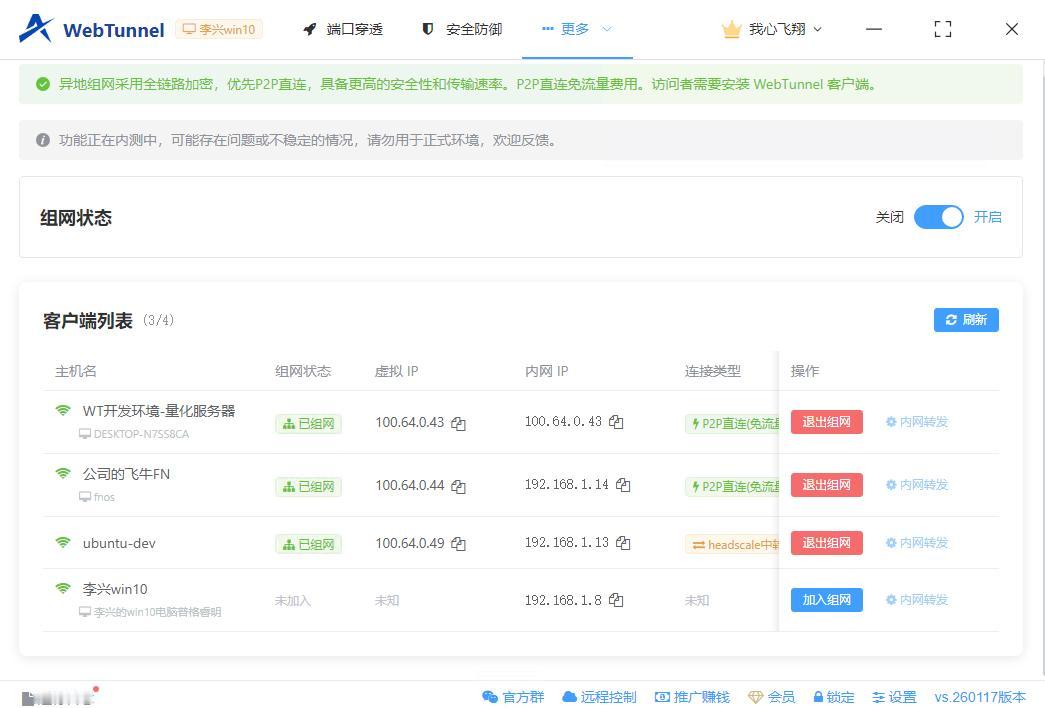
Task: Click 退出组网 for WT开发环境-量化服务器
Action: [826, 422]
